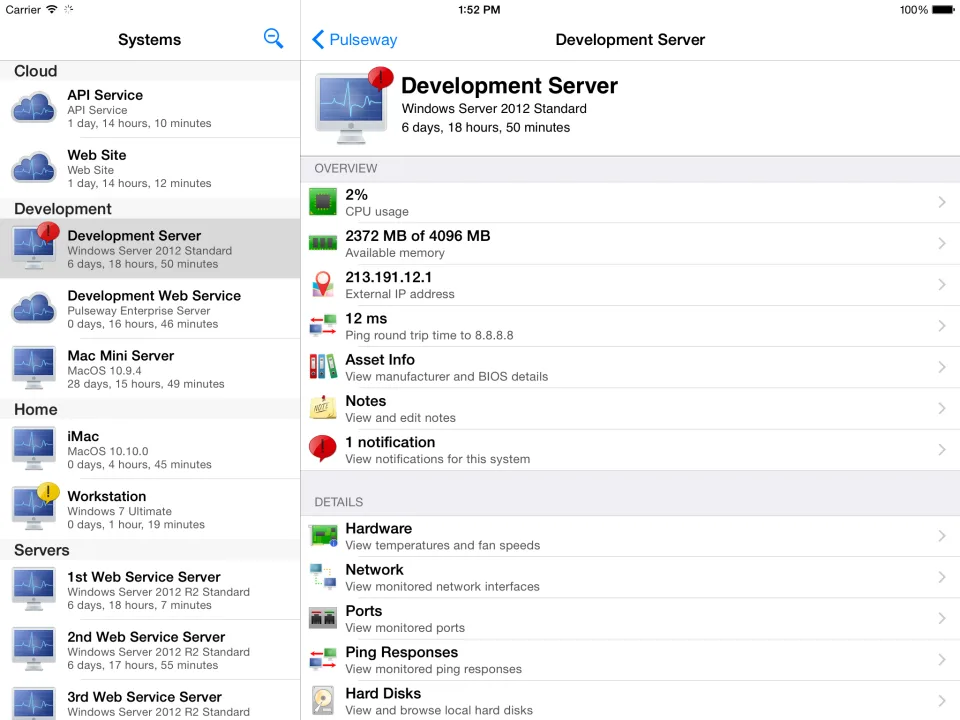This screenshot has width=960, height=720.
Task: Open 2372 MB of 4096 MB memory value
Action: point(418,236)
